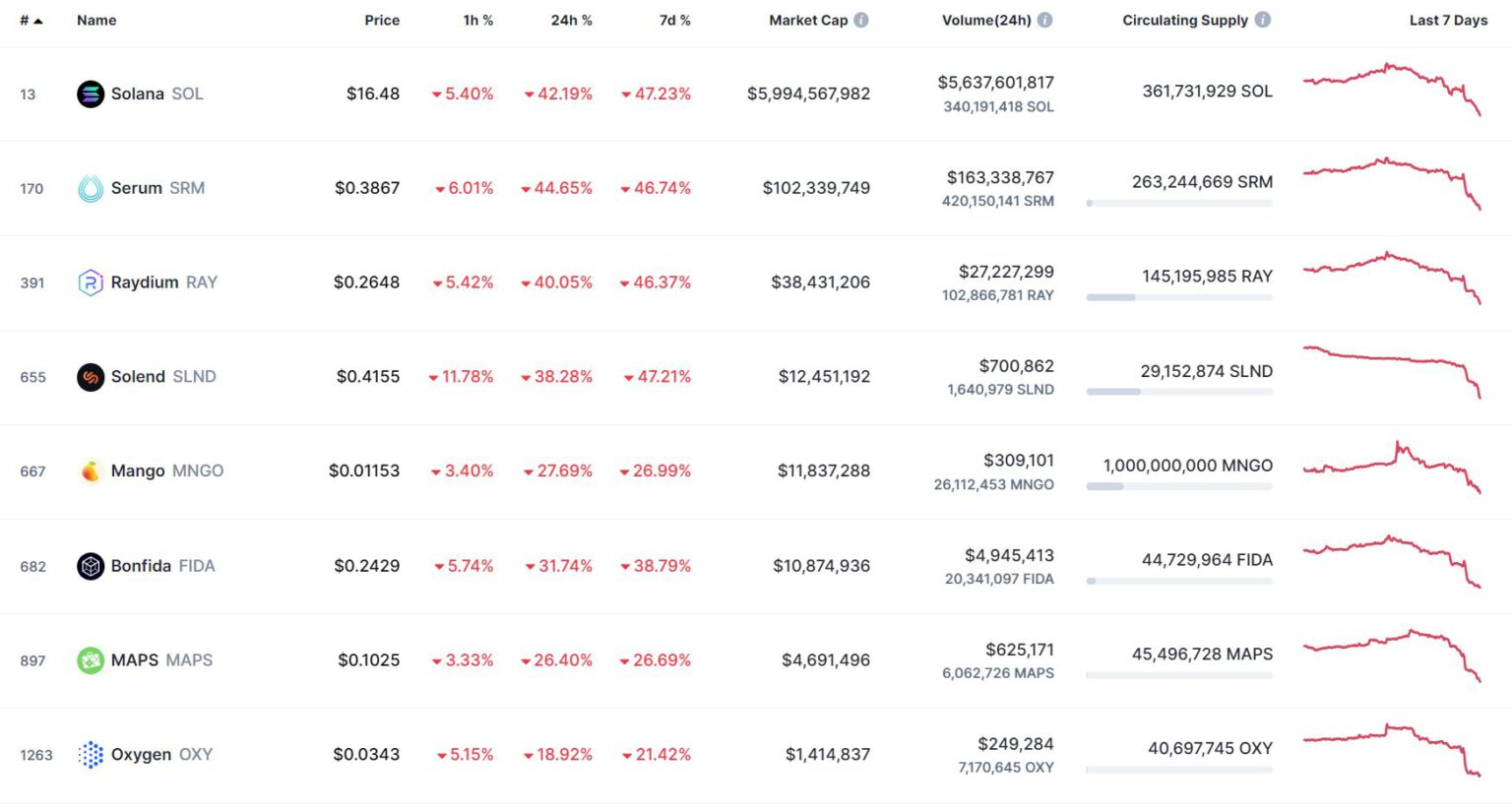The width and height of the screenshot is (1512, 812).
Task: Click the Bonfida cube logo icon
Action: click(x=91, y=566)
